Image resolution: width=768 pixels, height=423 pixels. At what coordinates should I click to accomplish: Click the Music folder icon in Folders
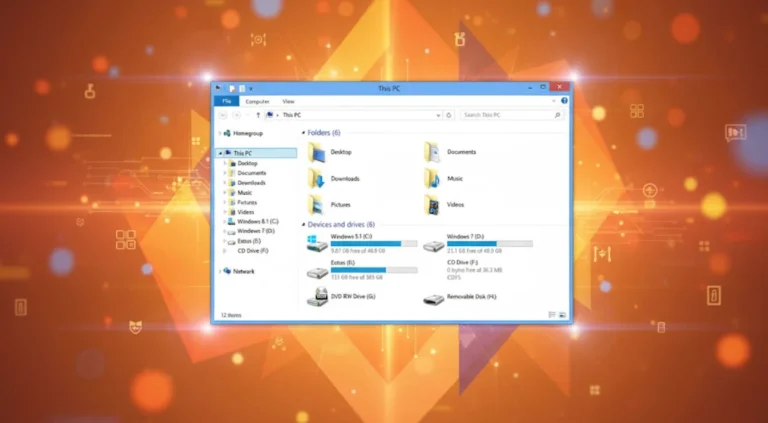pyautogui.click(x=433, y=179)
